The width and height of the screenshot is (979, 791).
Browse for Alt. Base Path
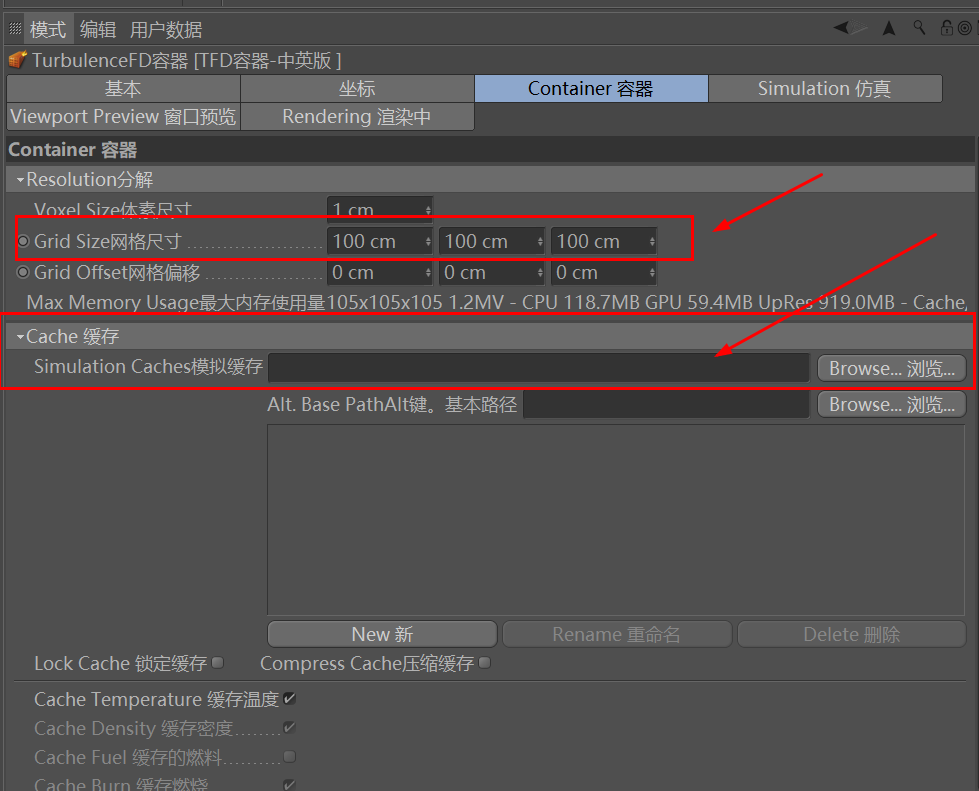click(x=892, y=405)
